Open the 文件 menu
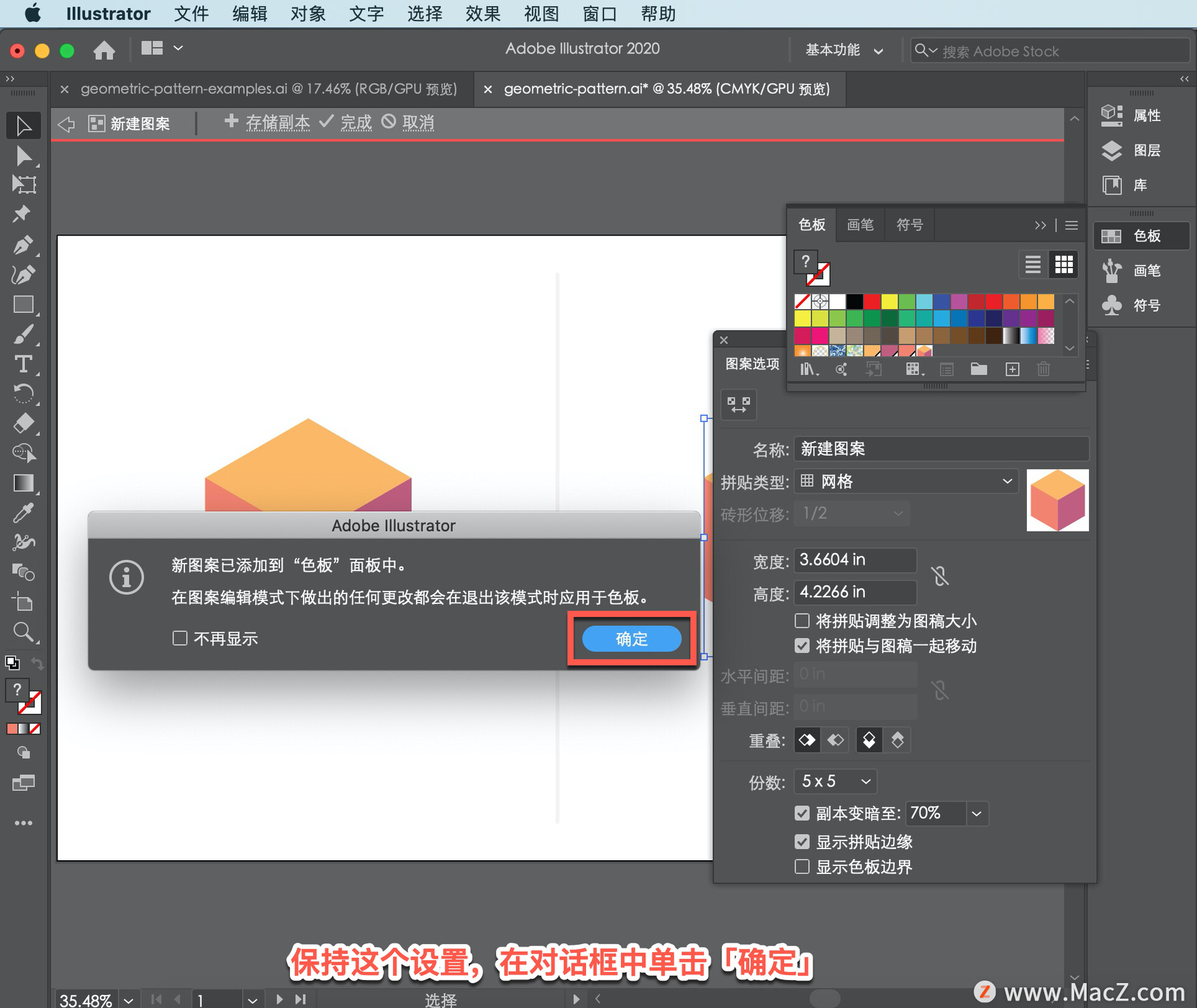Viewport: 1197px width, 1008px height. (x=191, y=14)
